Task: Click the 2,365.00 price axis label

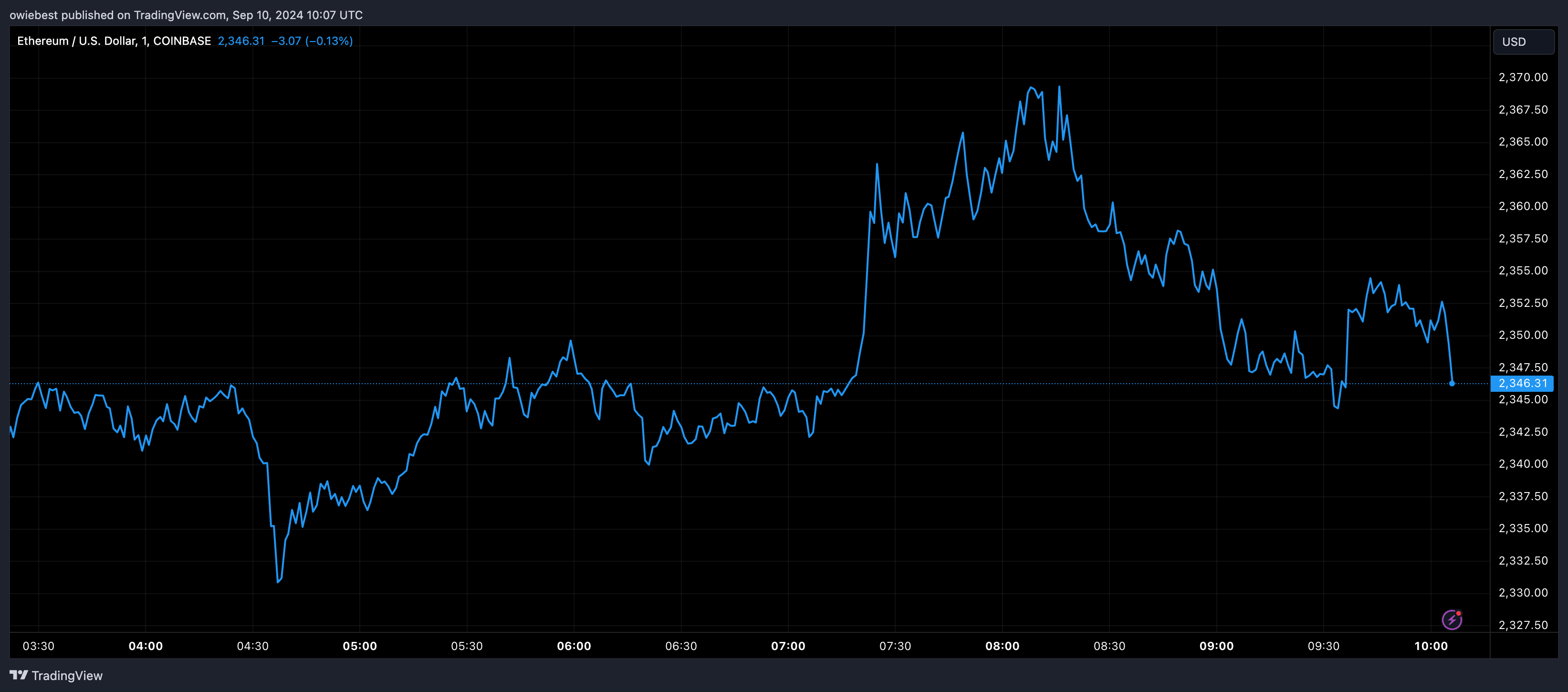Action: [1523, 142]
